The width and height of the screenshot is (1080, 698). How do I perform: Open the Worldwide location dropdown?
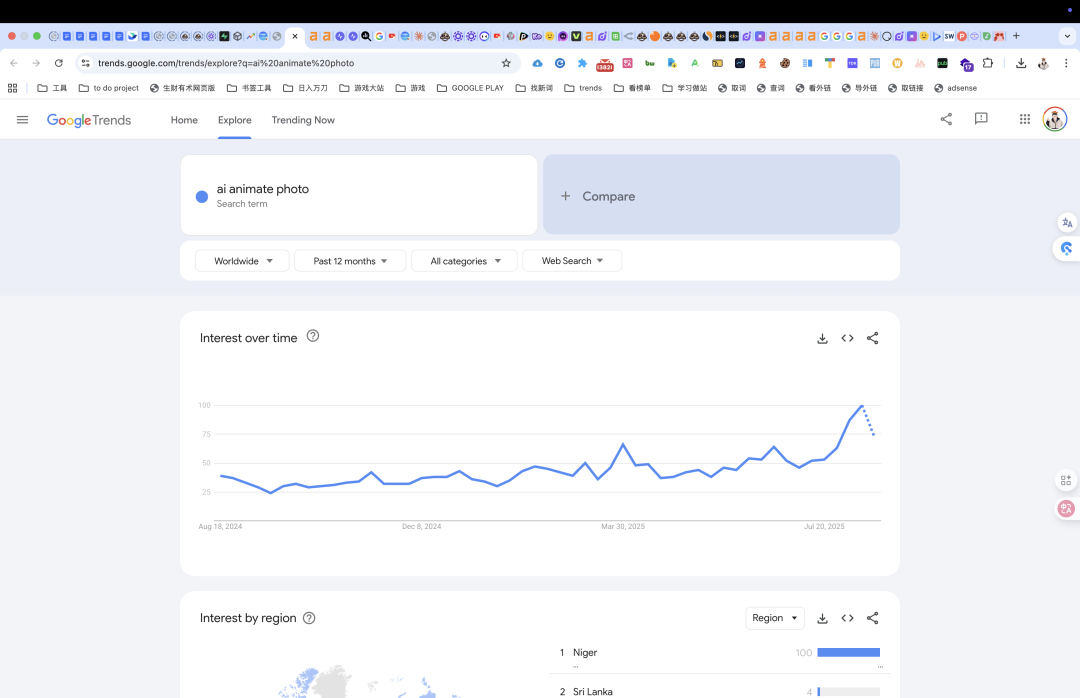pos(242,260)
